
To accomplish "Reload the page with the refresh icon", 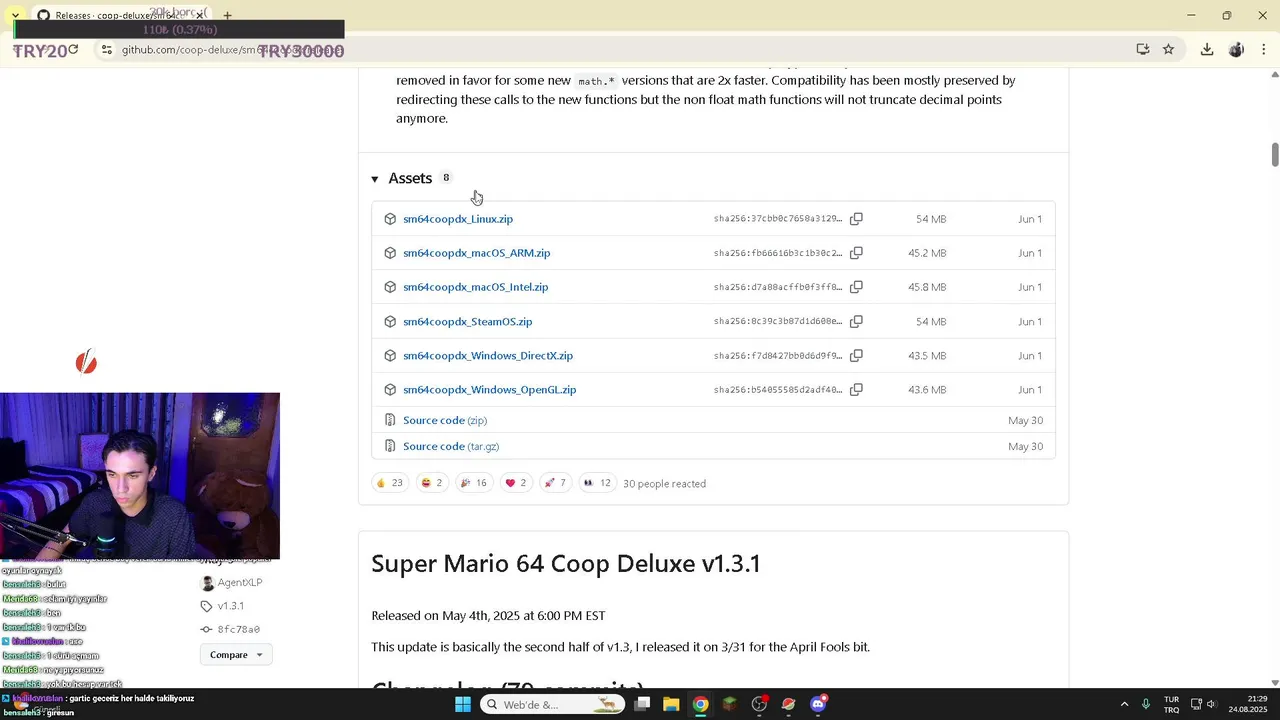I will (x=73, y=49).
